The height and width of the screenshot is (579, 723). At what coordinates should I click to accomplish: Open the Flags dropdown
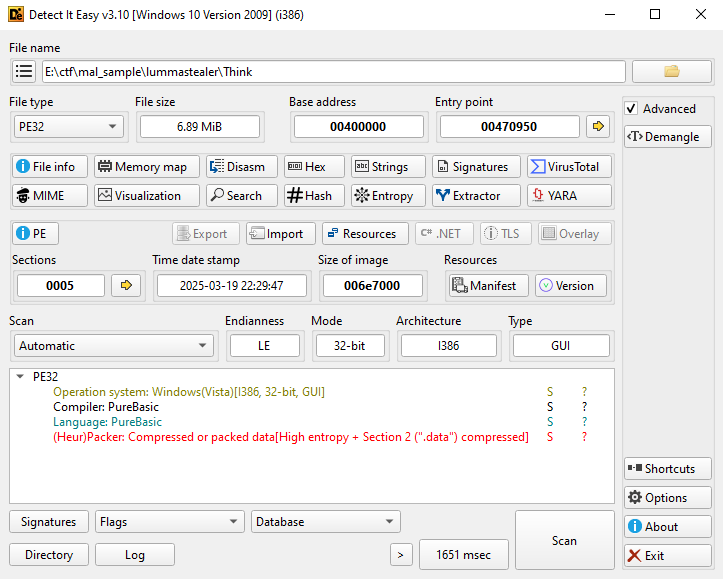point(170,521)
